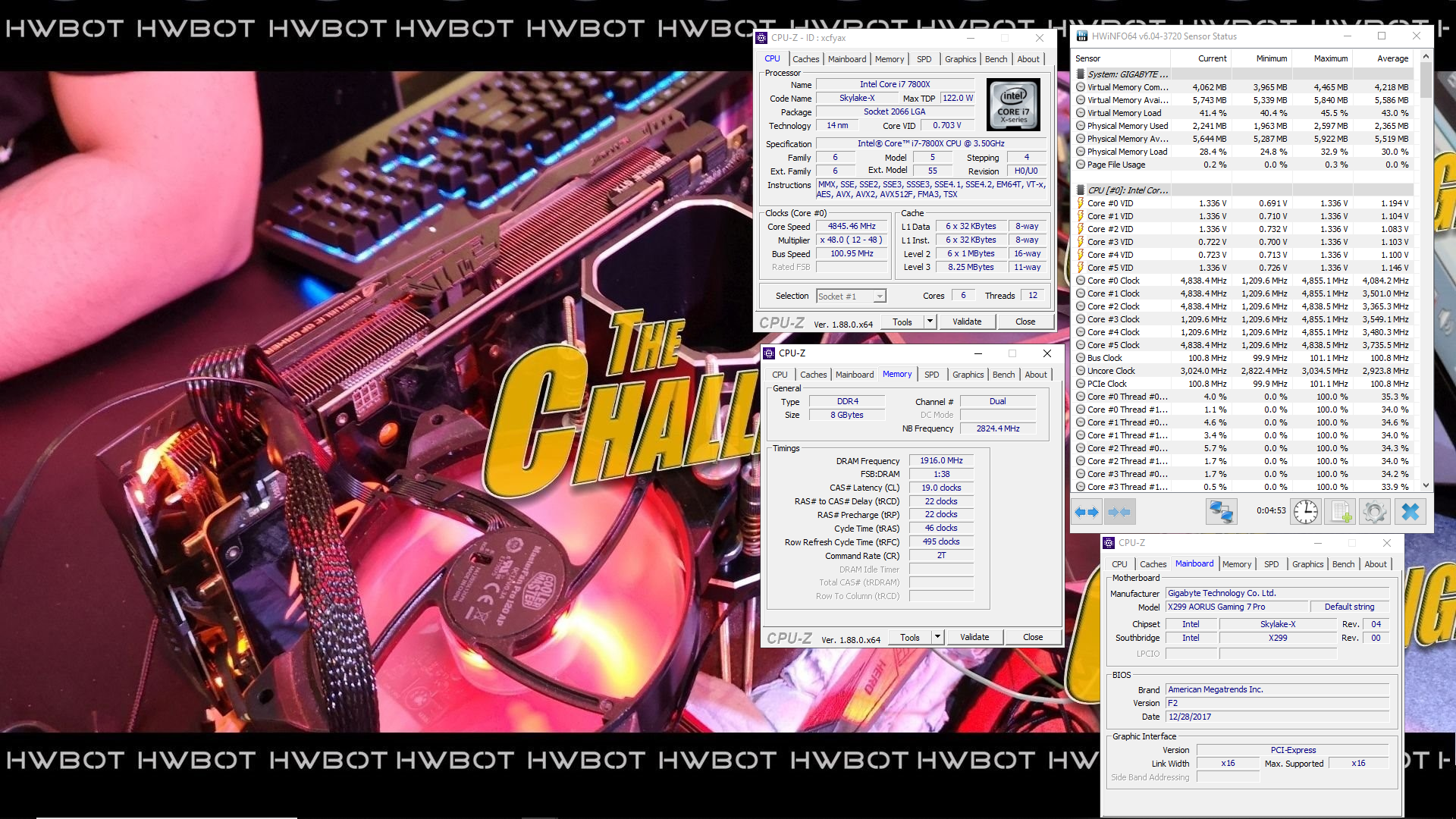Click the Core Speed value 4845.46 MHz
The image size is (1456, 819).
(x=852, y=227)
